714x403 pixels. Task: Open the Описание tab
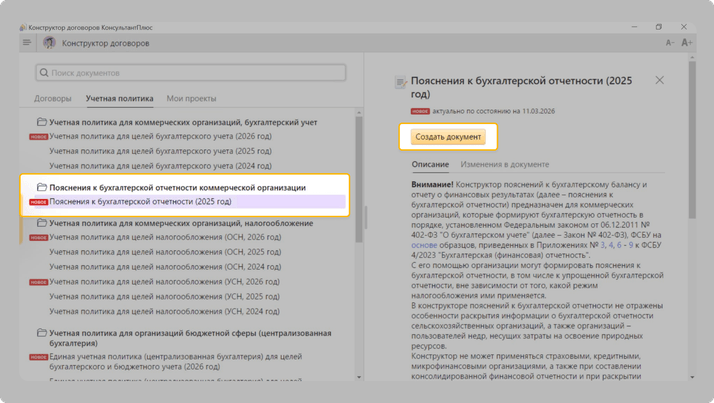click(x=430, y=164)
